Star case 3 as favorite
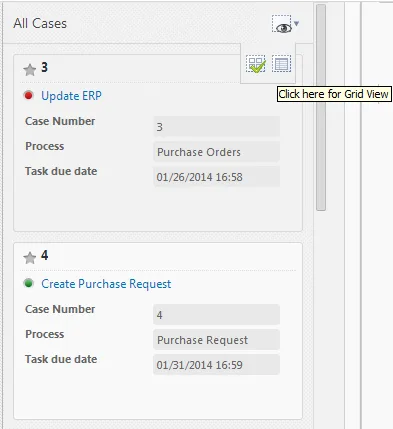Viewport: 393px width, 429px height. [x=30, y=70]
